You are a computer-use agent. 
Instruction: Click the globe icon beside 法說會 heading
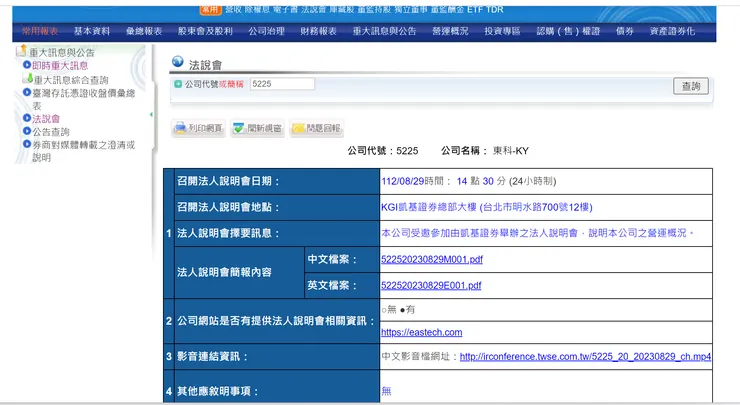(177, 61)
